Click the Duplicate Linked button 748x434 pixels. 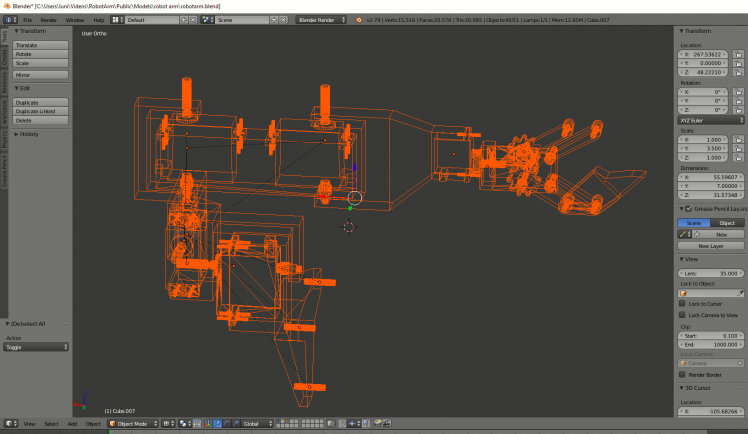41,111
